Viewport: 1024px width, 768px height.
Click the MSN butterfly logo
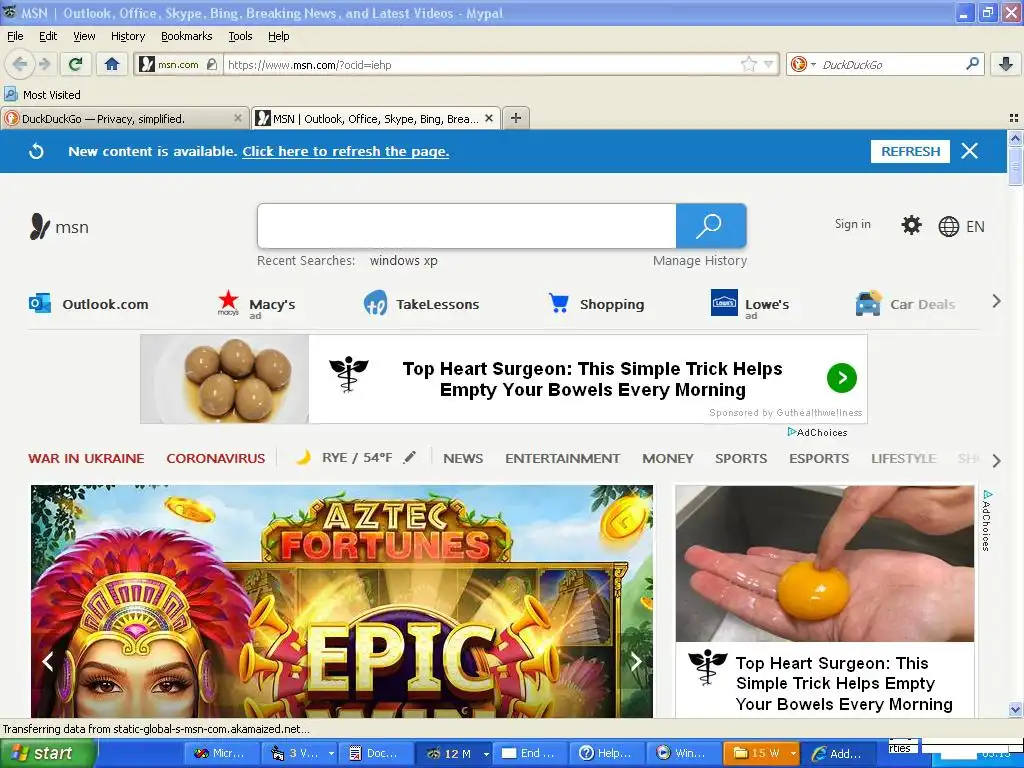click(x=39, y=227)
